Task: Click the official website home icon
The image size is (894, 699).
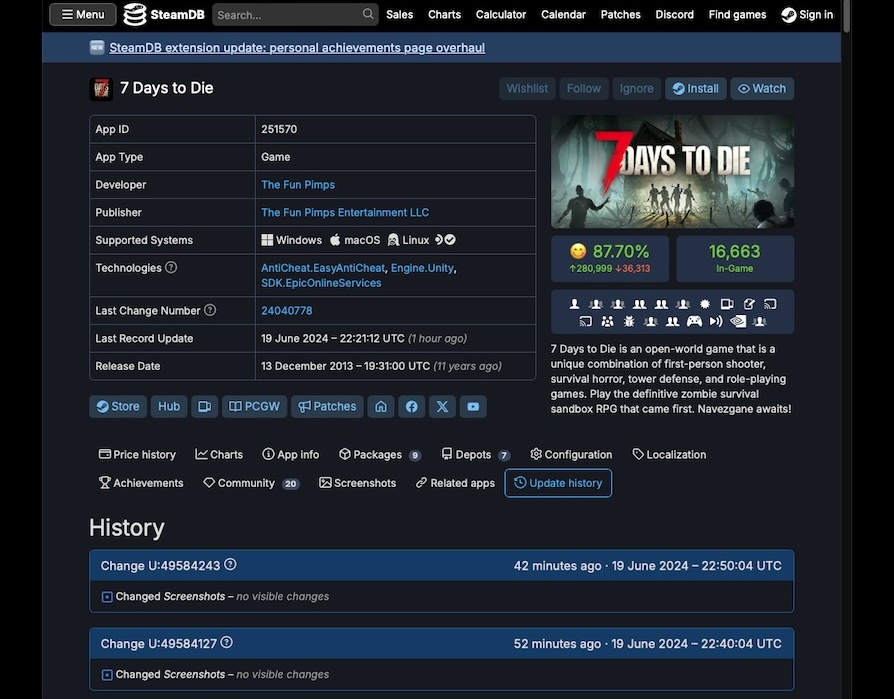Action: coord(381,406)
